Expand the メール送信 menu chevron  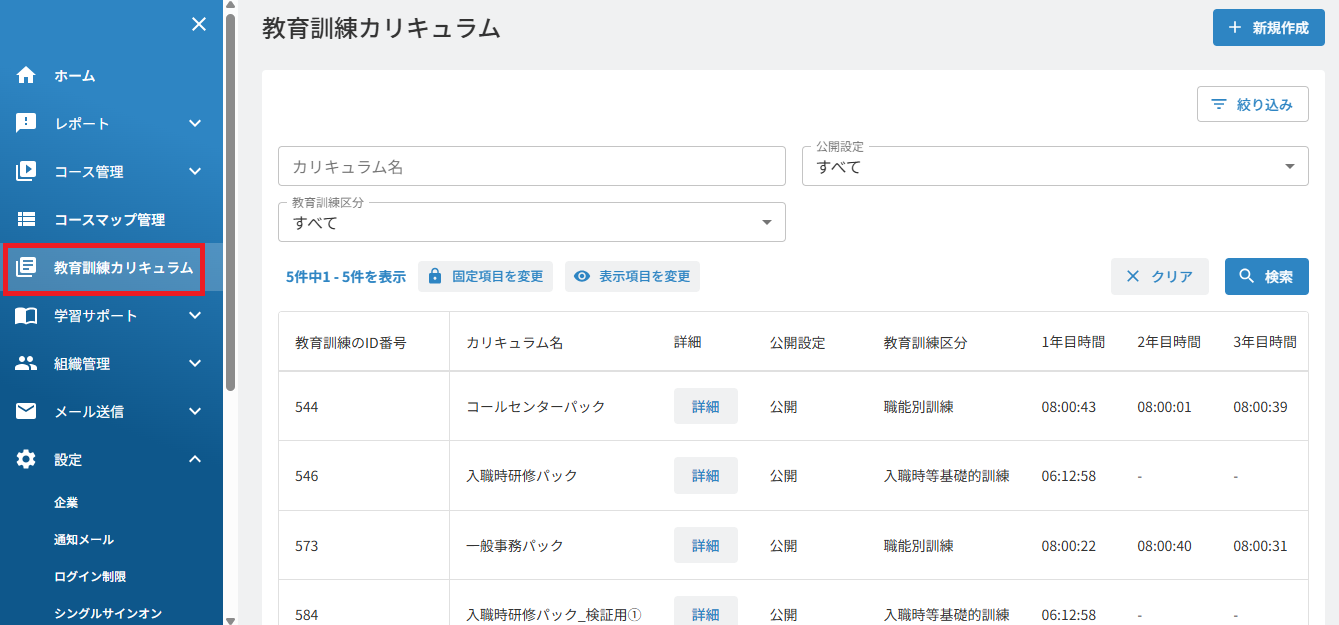point(195,412)
